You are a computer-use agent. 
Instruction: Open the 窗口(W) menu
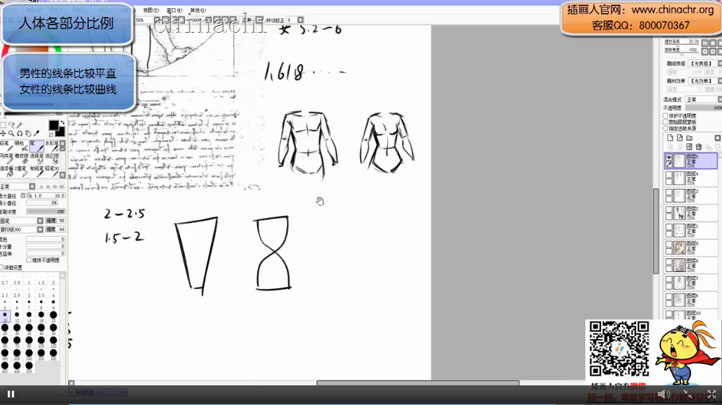[x=174, y=11]
